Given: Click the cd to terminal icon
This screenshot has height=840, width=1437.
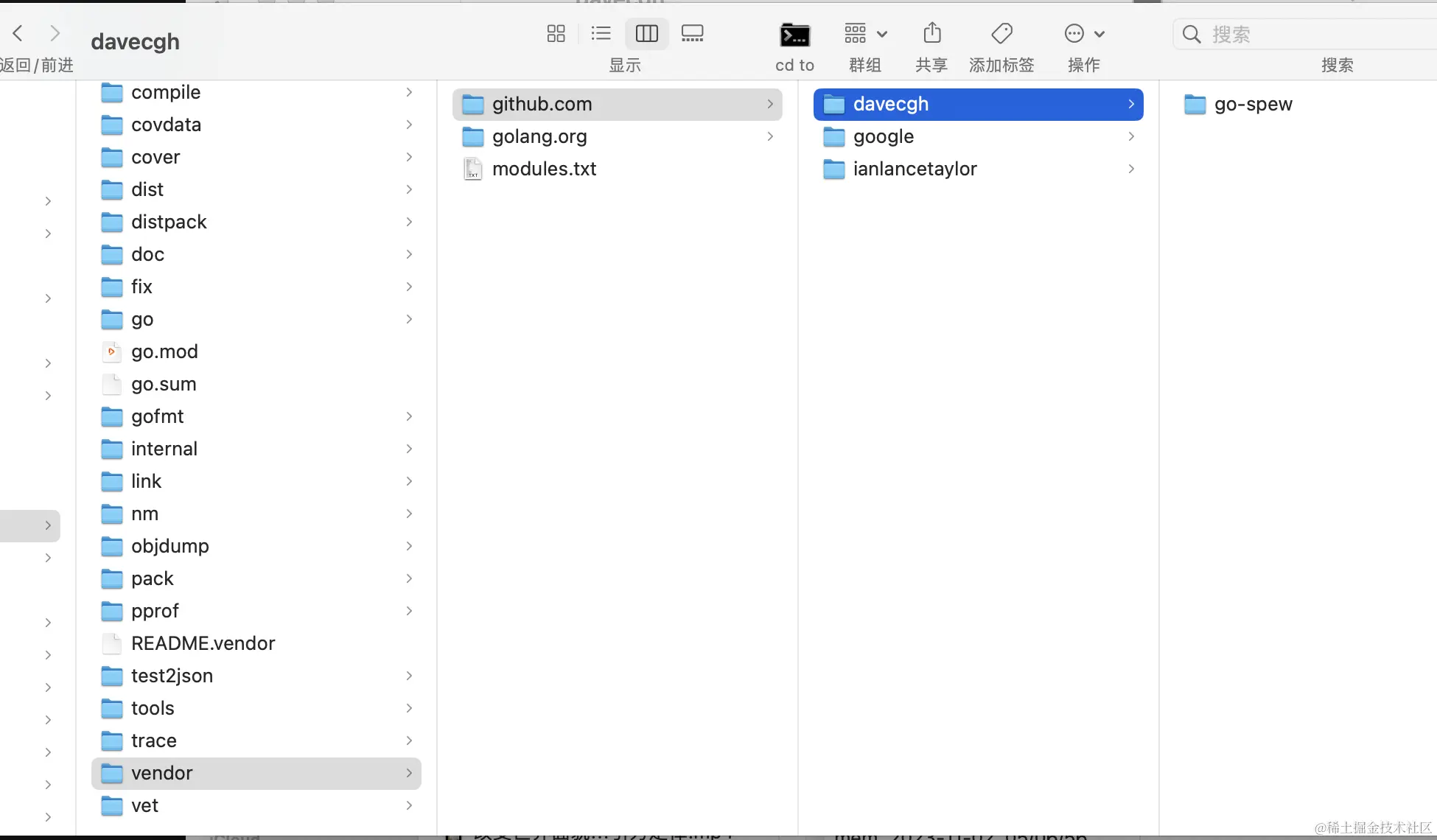Looking at the screenshot, I should (x=794, y=35).
